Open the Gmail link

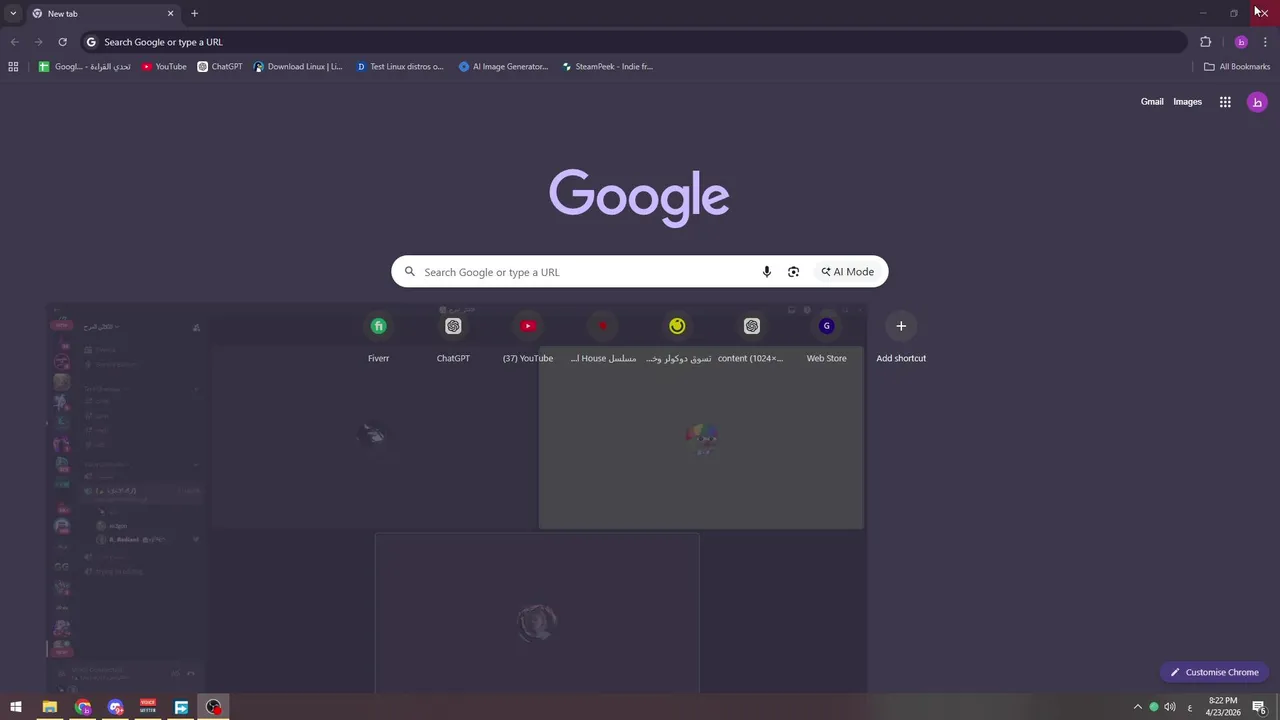tap(1152, 102)
